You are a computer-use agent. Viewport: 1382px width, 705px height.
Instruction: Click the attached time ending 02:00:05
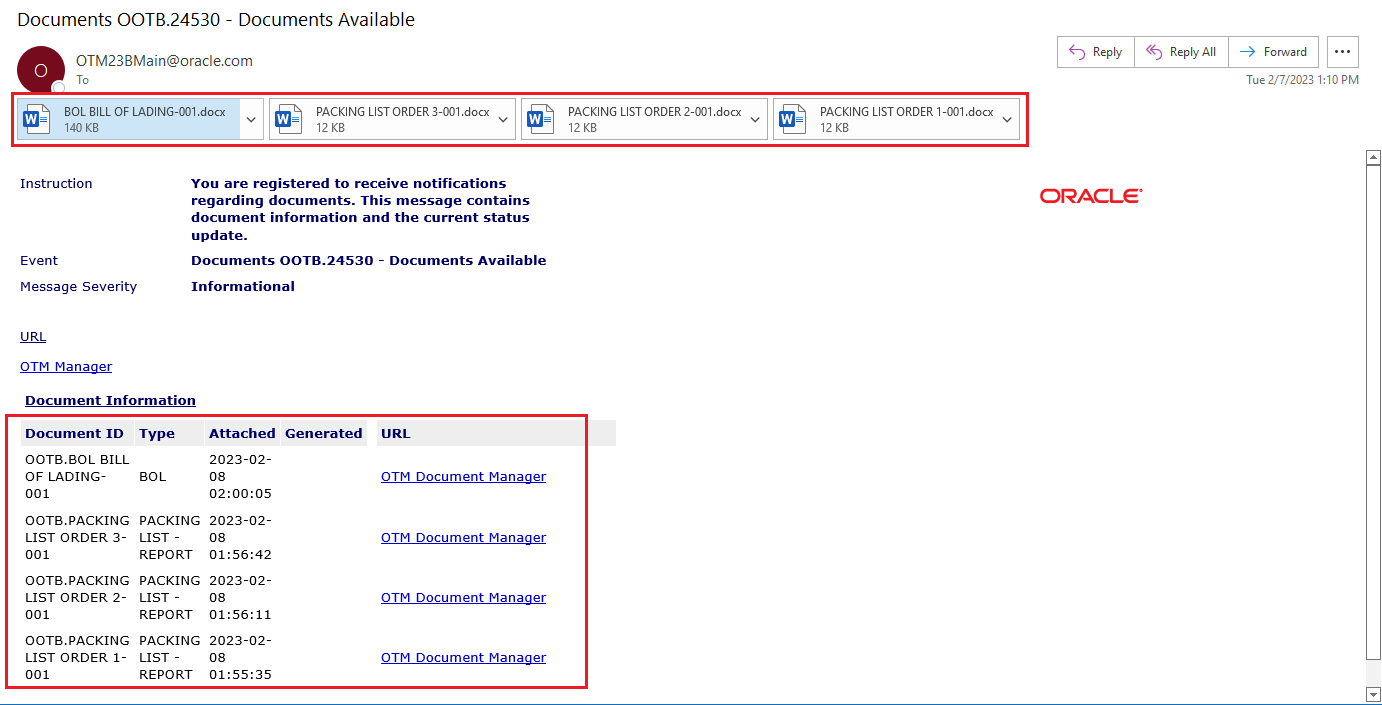[x=240, y=477]
